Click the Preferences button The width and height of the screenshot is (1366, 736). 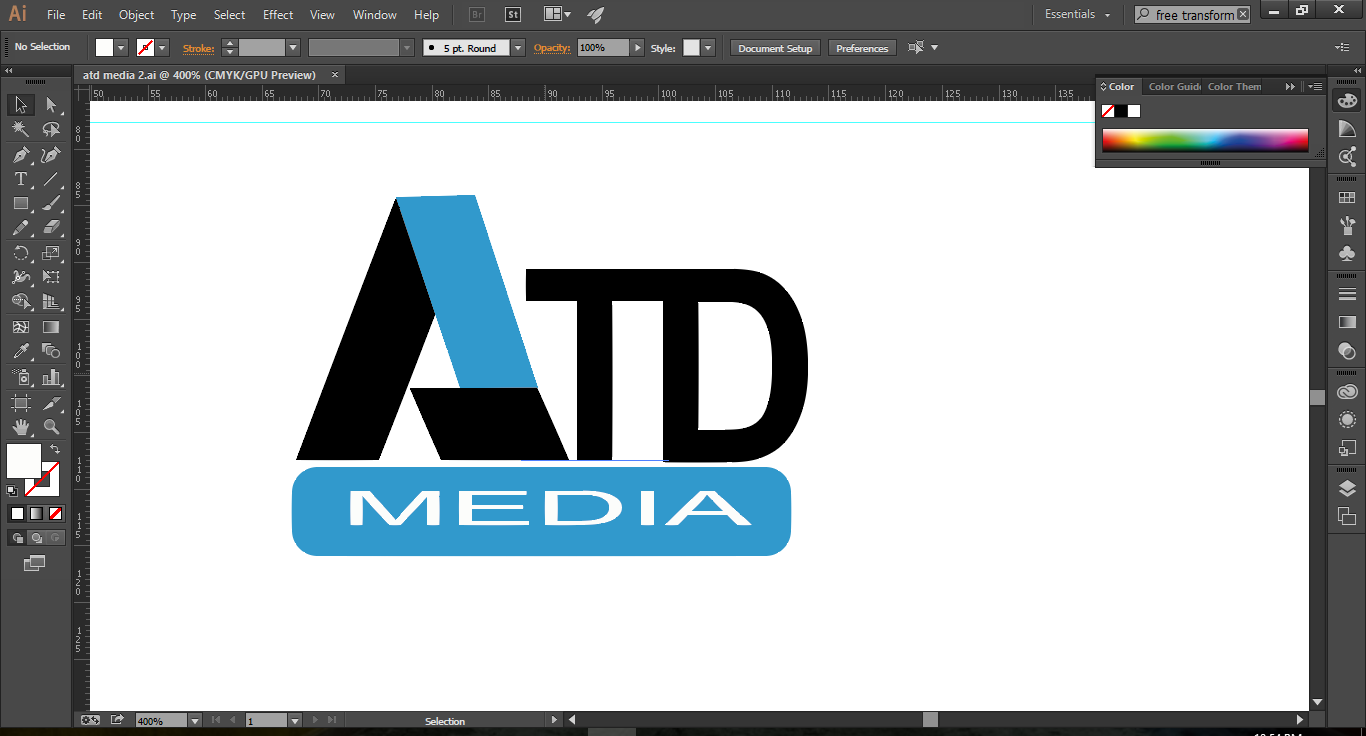point(861,47)
